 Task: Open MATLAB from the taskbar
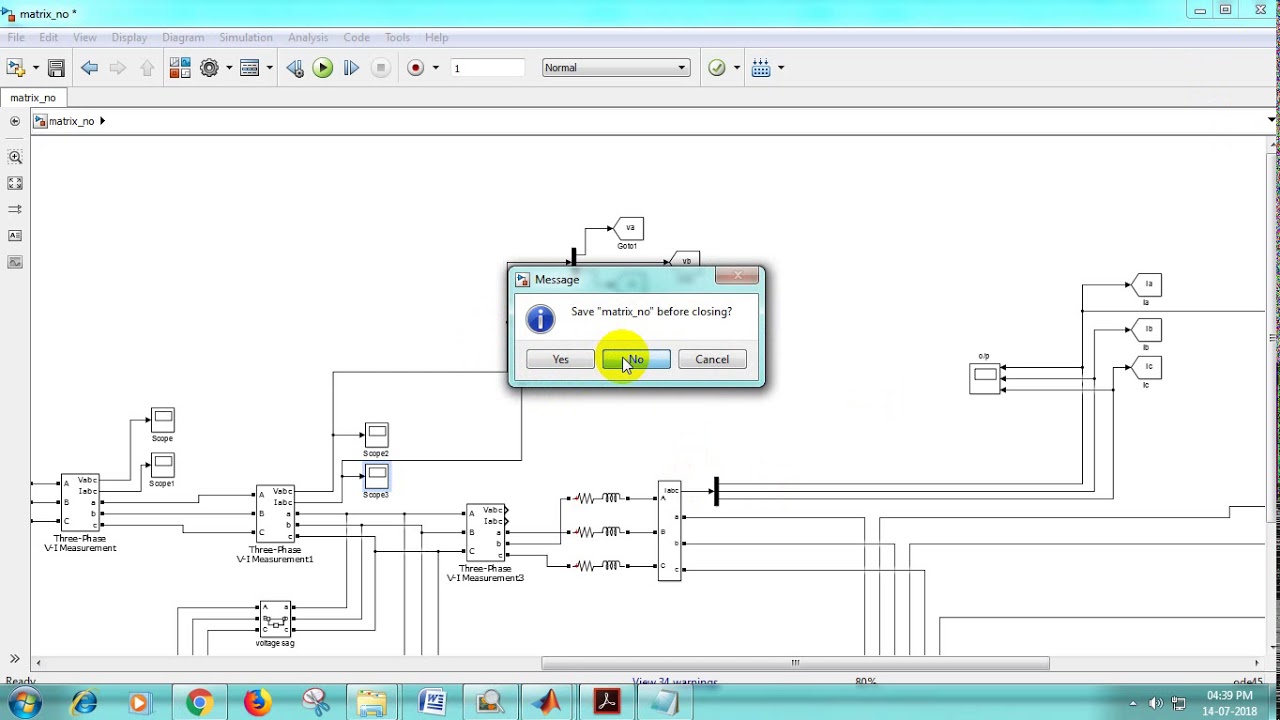coord(547,703)
